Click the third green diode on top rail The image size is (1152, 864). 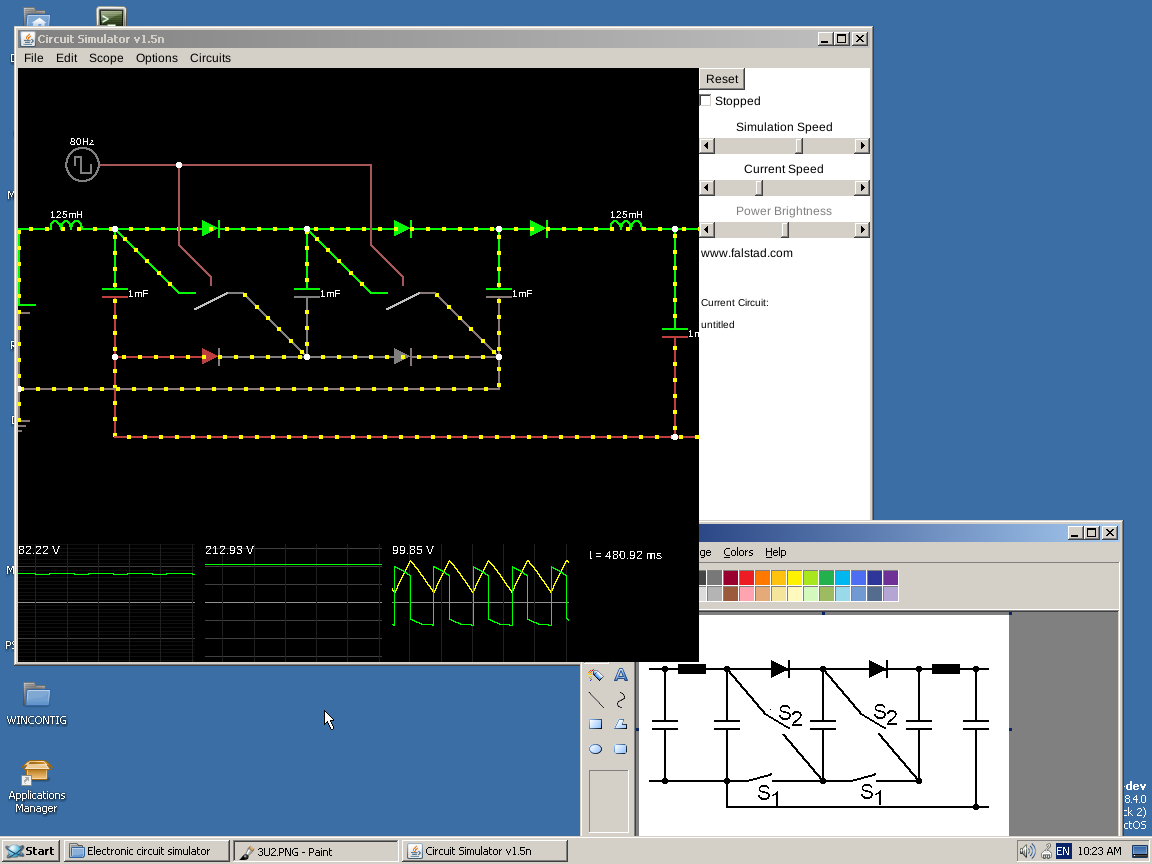(x=539, y=228)
